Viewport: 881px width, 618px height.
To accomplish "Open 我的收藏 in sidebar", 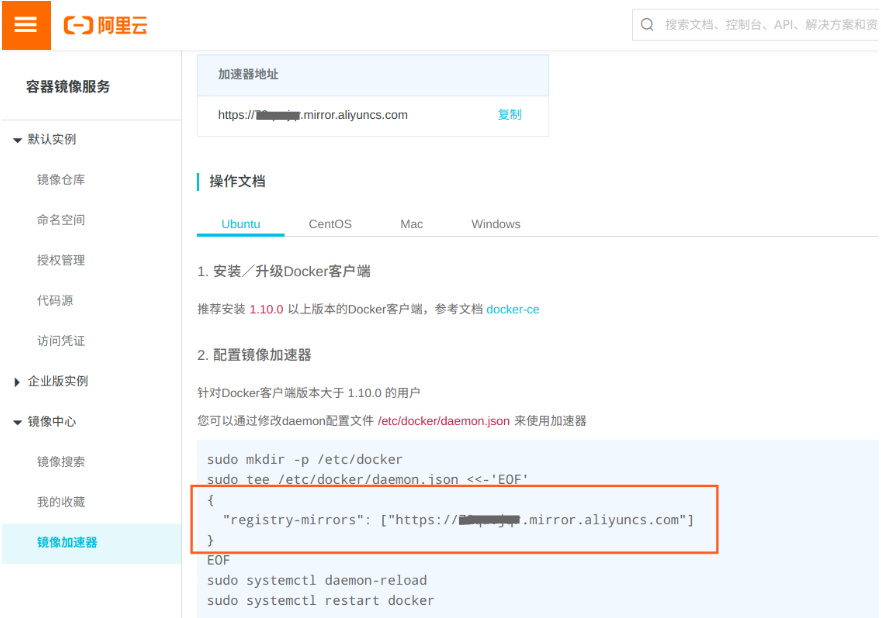I will point(61,502).
